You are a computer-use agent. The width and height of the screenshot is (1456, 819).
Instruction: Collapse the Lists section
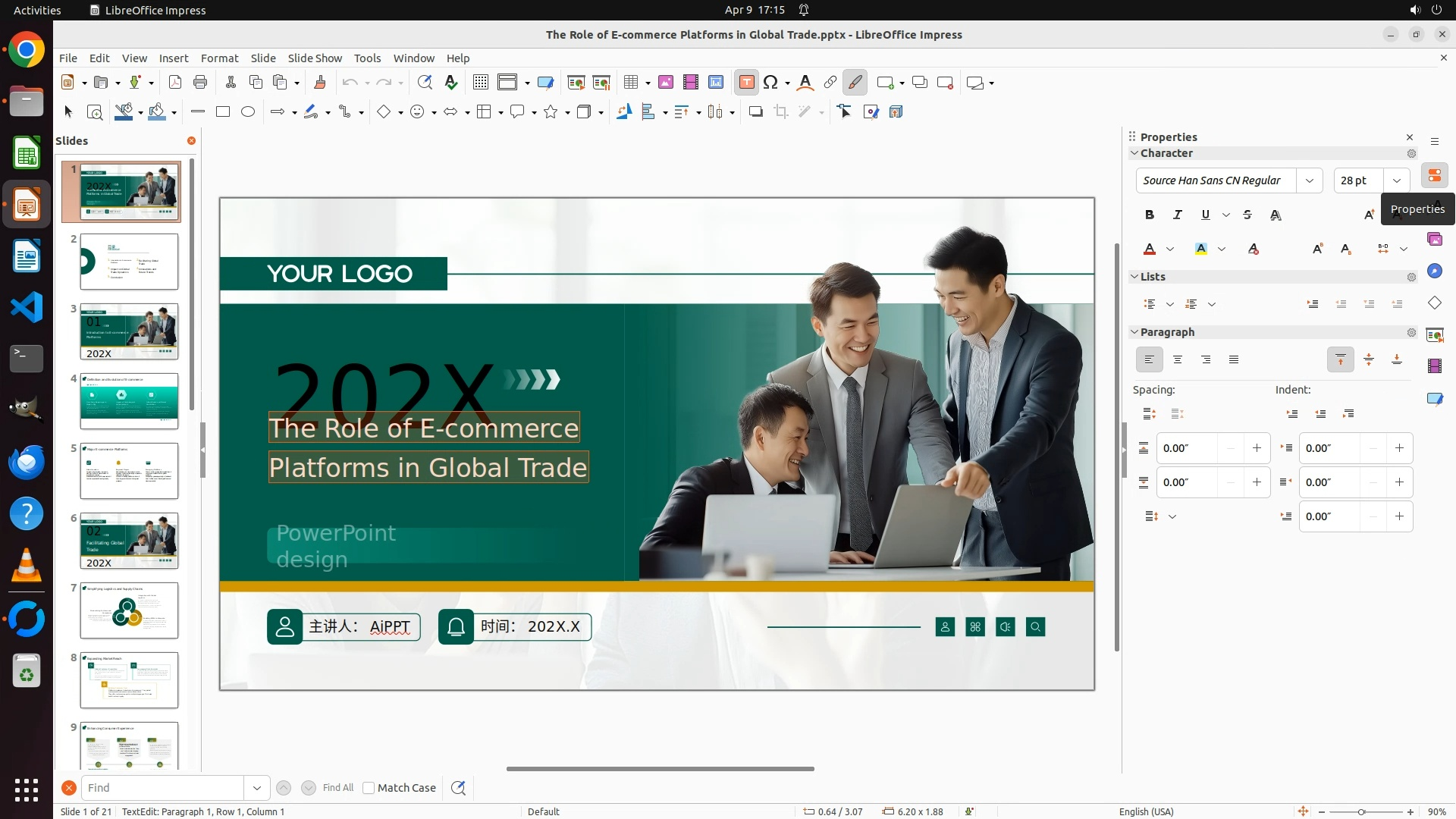pyautogui.click(x=1134, y=277)
